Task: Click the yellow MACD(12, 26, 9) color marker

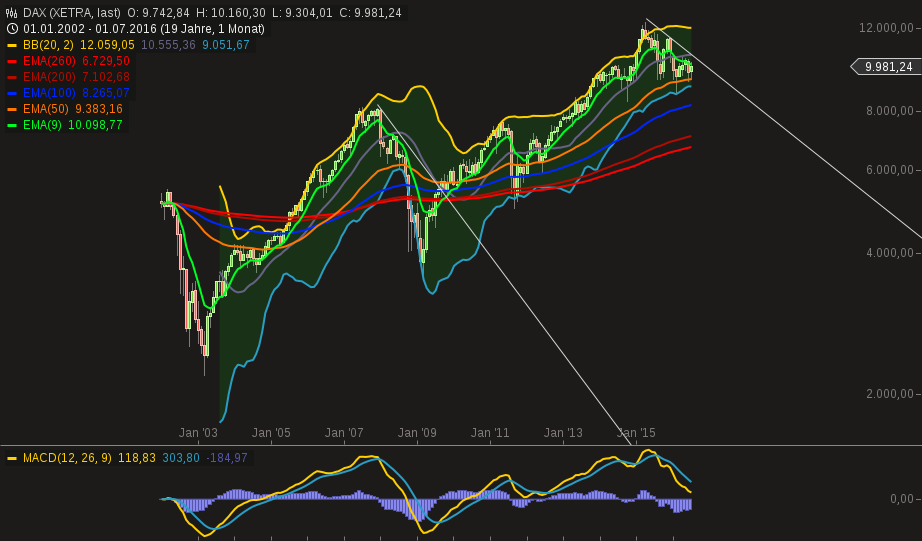Action: (12, 458)
